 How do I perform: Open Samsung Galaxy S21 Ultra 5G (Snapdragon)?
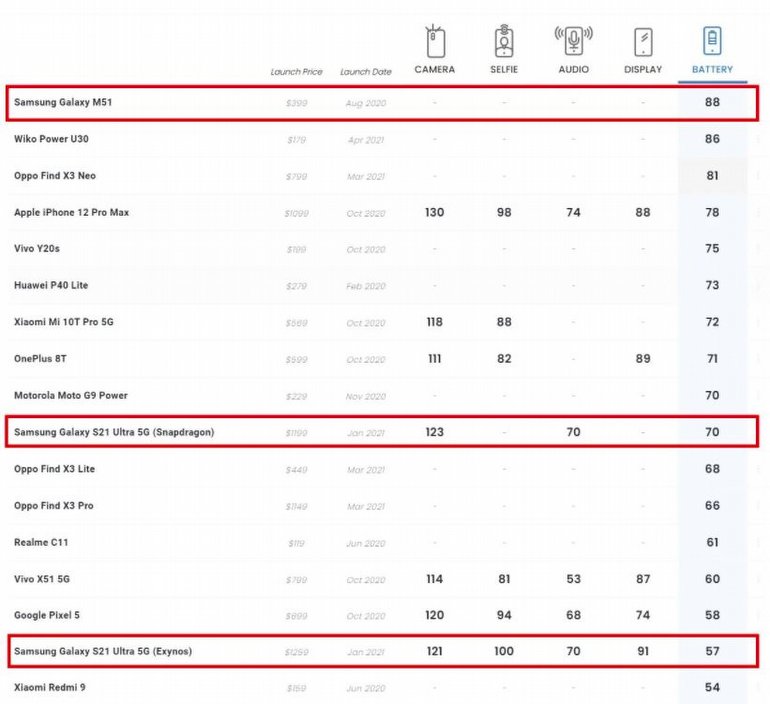[114, 432]
